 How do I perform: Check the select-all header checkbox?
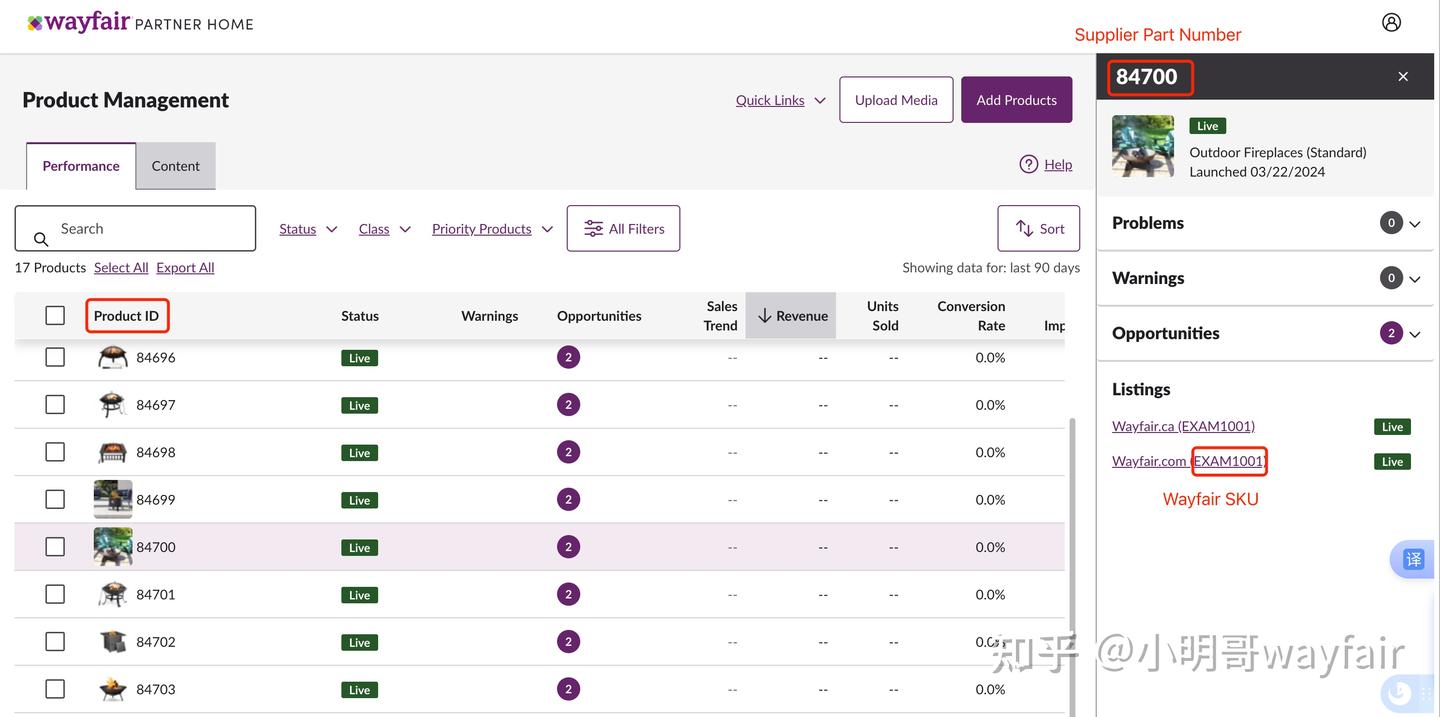pyautogui.click(x=54, y=313)
